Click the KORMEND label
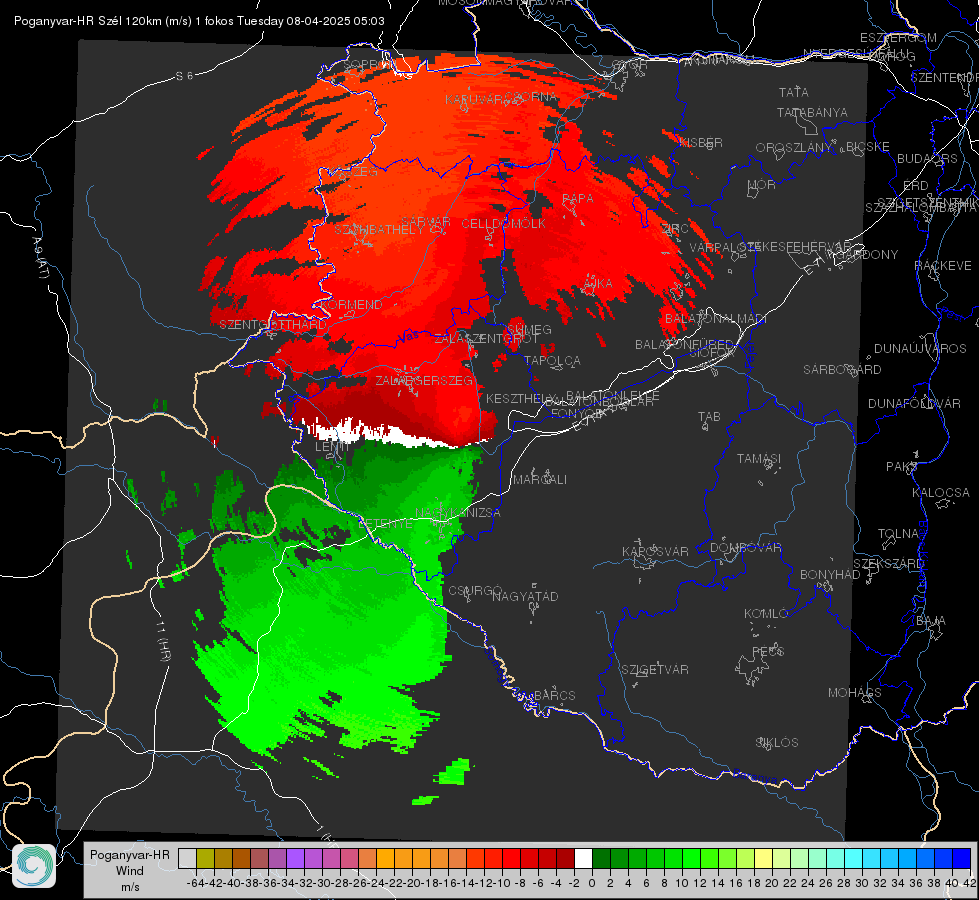The width and height of the screenshot is (979, 900). pyautogui.click(x=352, y=305)
